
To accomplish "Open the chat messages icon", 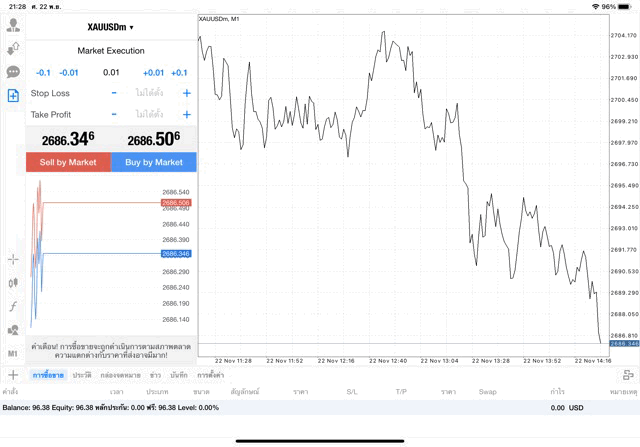I will pos(13,72).
